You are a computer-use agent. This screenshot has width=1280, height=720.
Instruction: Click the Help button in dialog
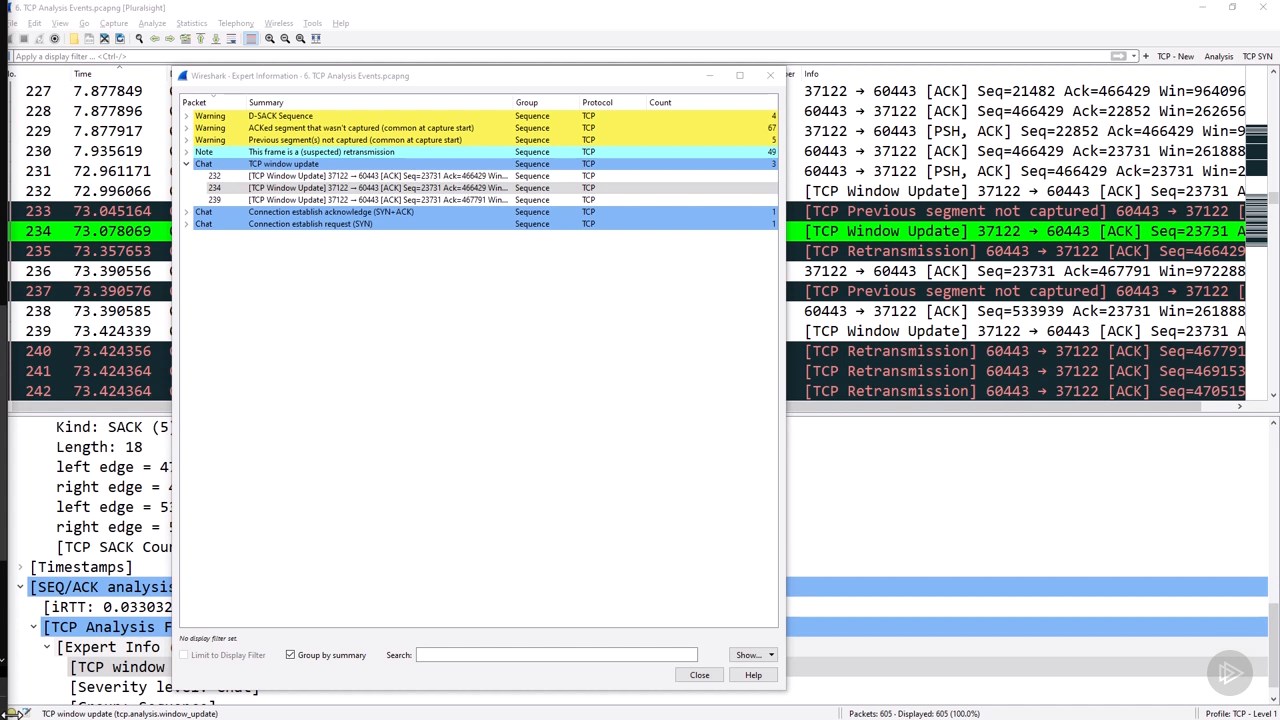click(753, 675)
